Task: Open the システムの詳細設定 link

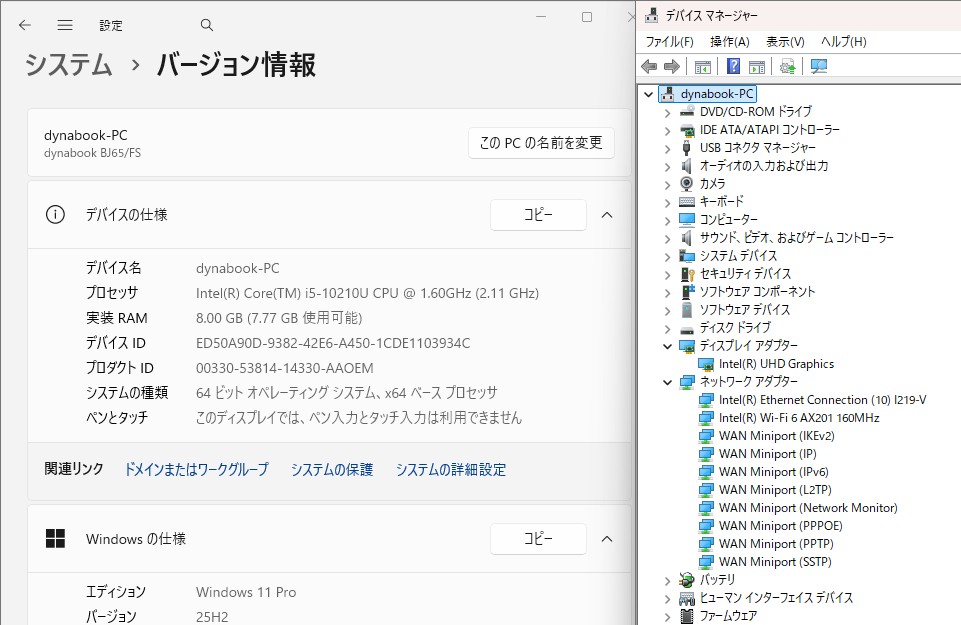Action: coord(450,469)
